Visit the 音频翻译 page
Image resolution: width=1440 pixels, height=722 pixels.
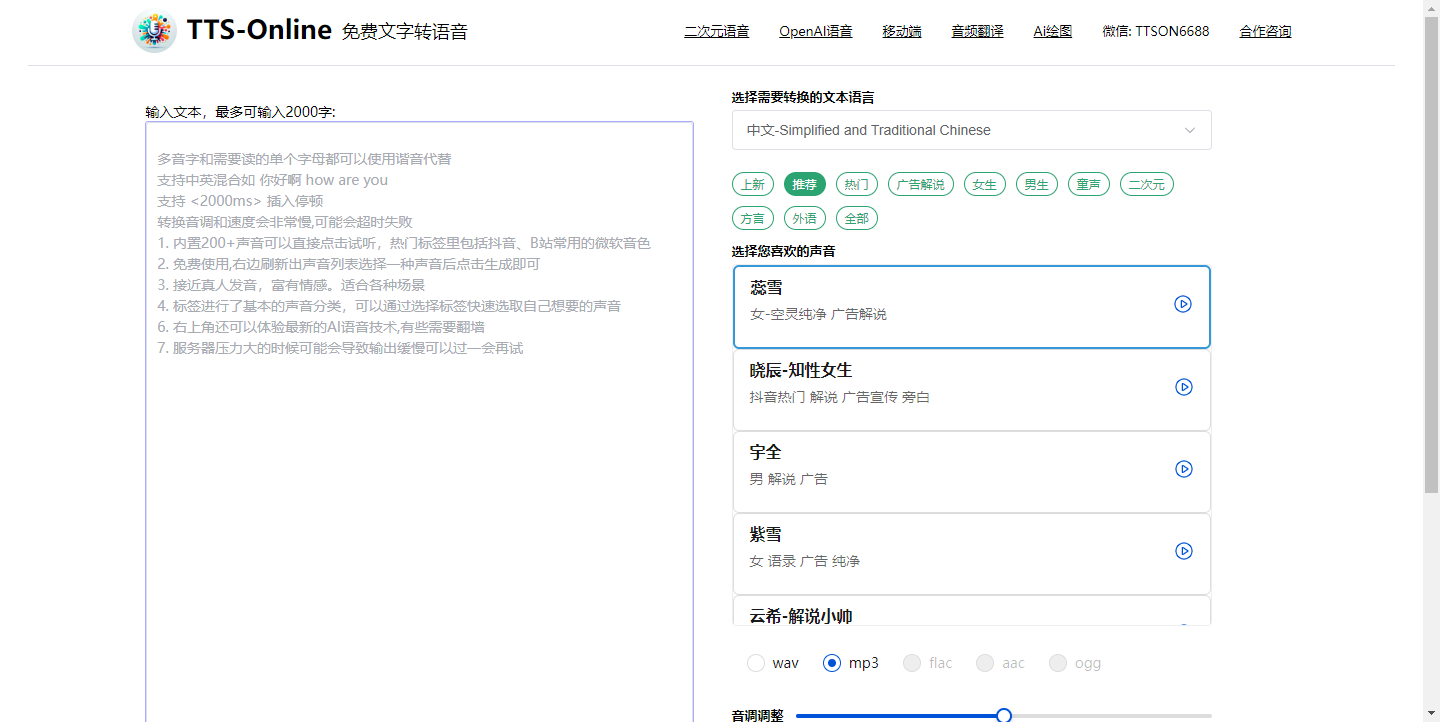click(x=977, y=31)
